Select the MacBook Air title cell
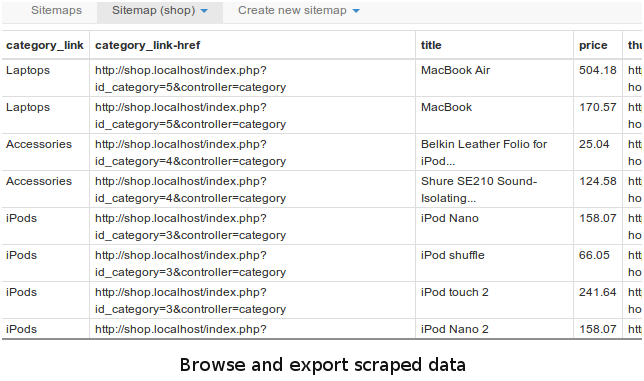644x381 pixels. point(455,70)
